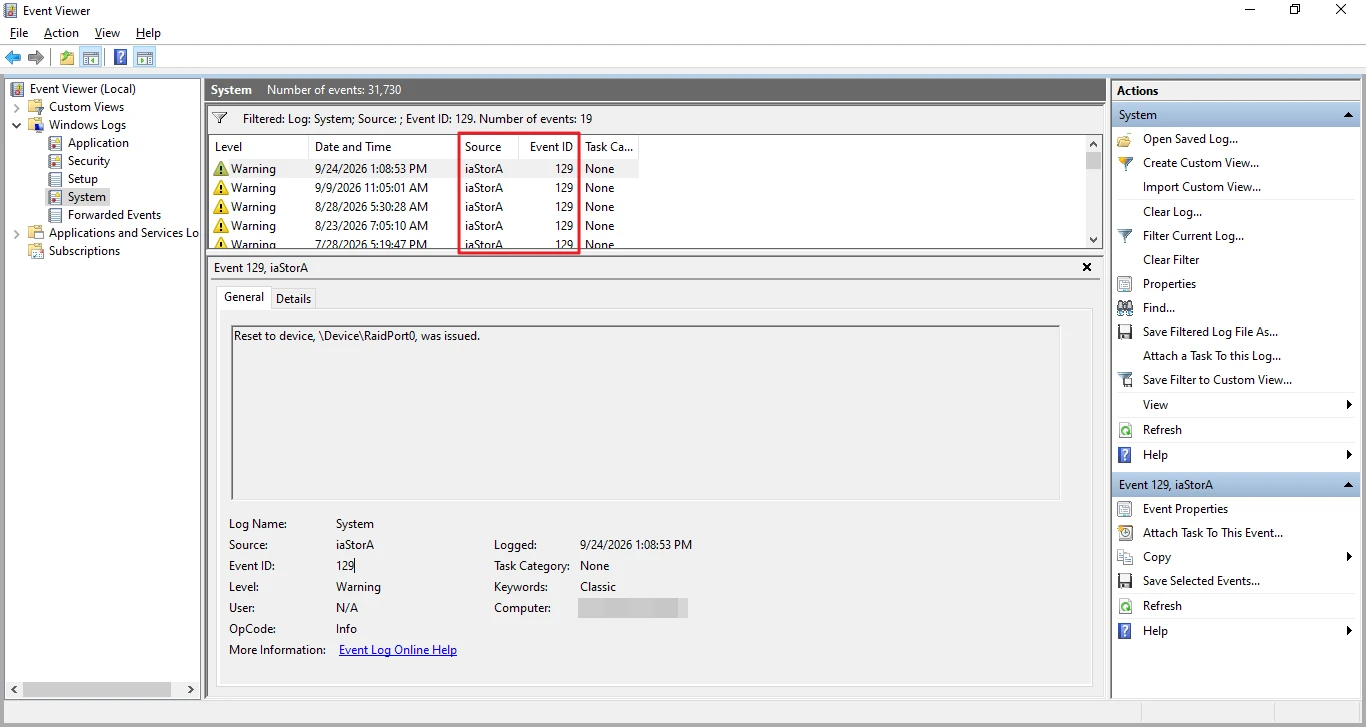Click the Event Properties icon
The width and height of the screenshot is (1367, 727).
coord(1125,509)
